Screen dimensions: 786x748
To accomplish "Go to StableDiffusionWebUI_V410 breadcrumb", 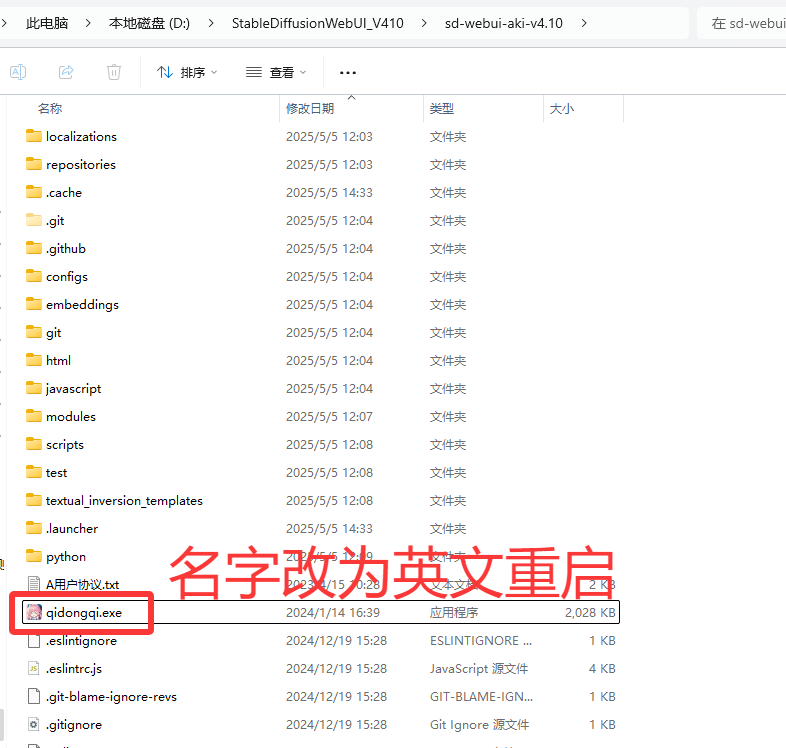I will [x=317, y=23].
